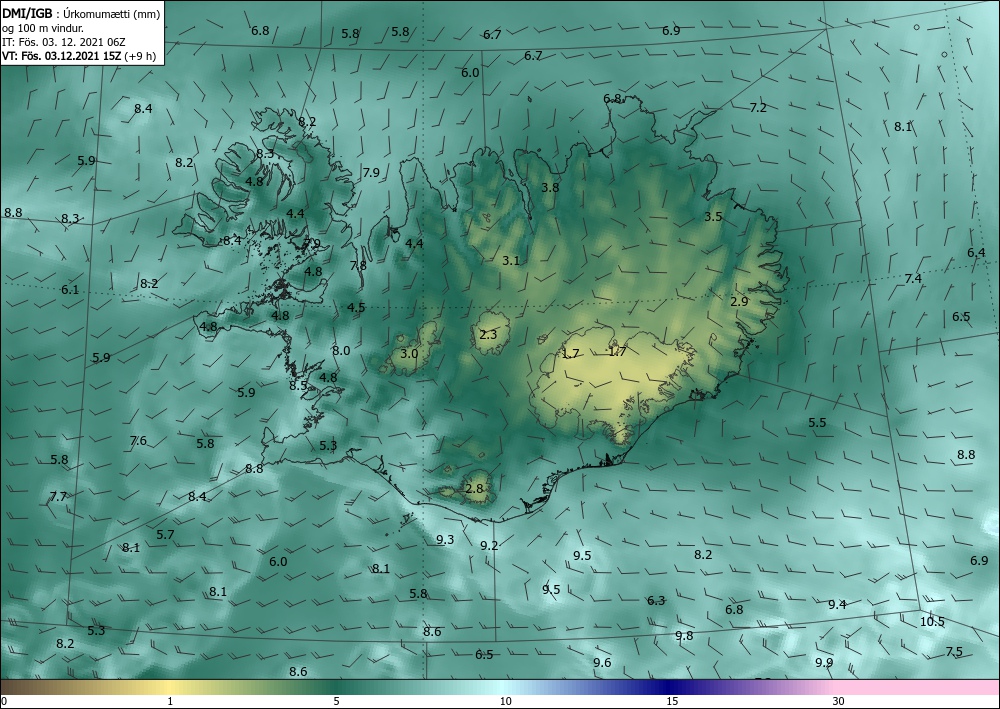Select the 3.8 value on the map
Image resolution: width=1000 pixels, height=709 pixels.
point(550,187)
